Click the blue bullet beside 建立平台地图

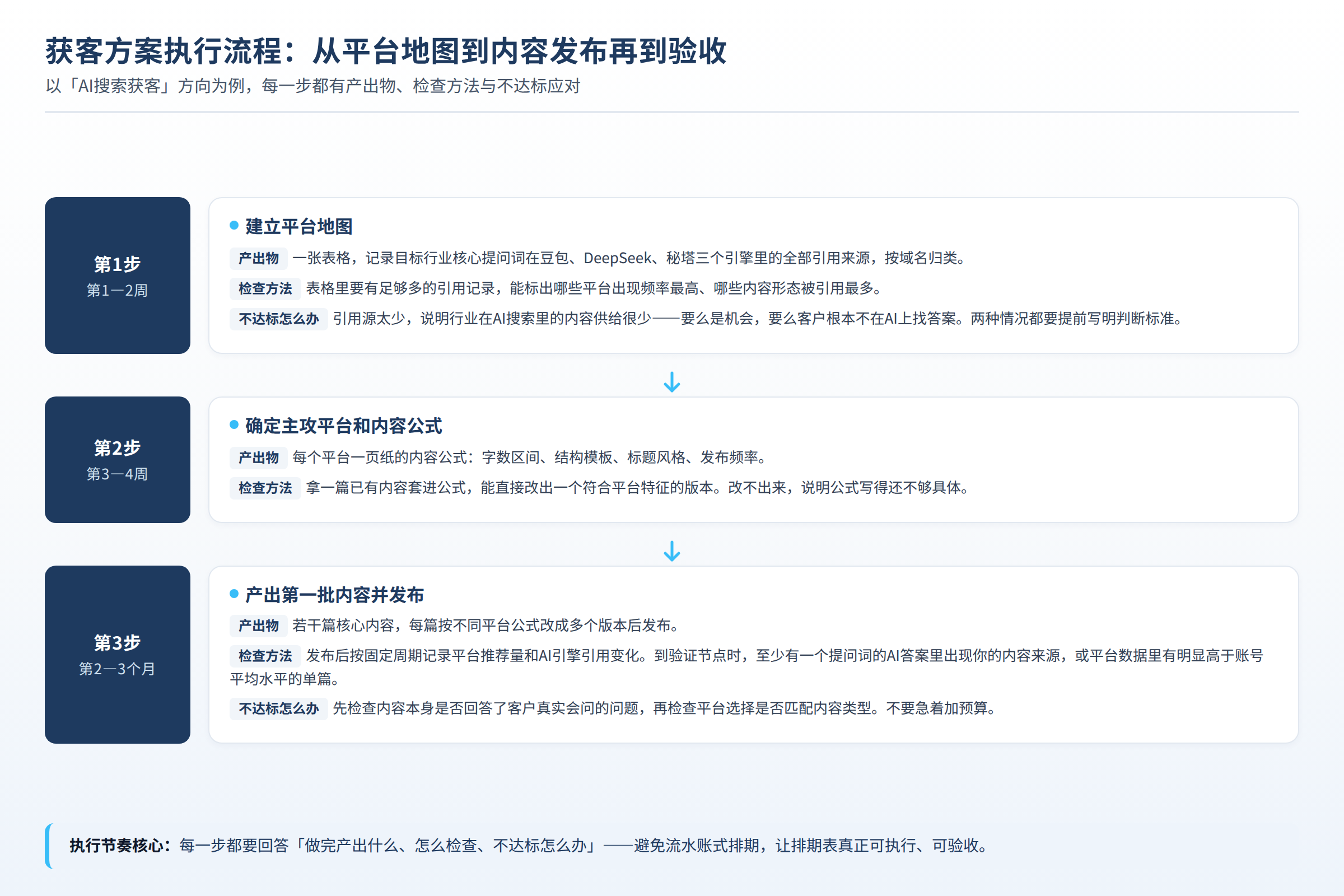(234, 225)
